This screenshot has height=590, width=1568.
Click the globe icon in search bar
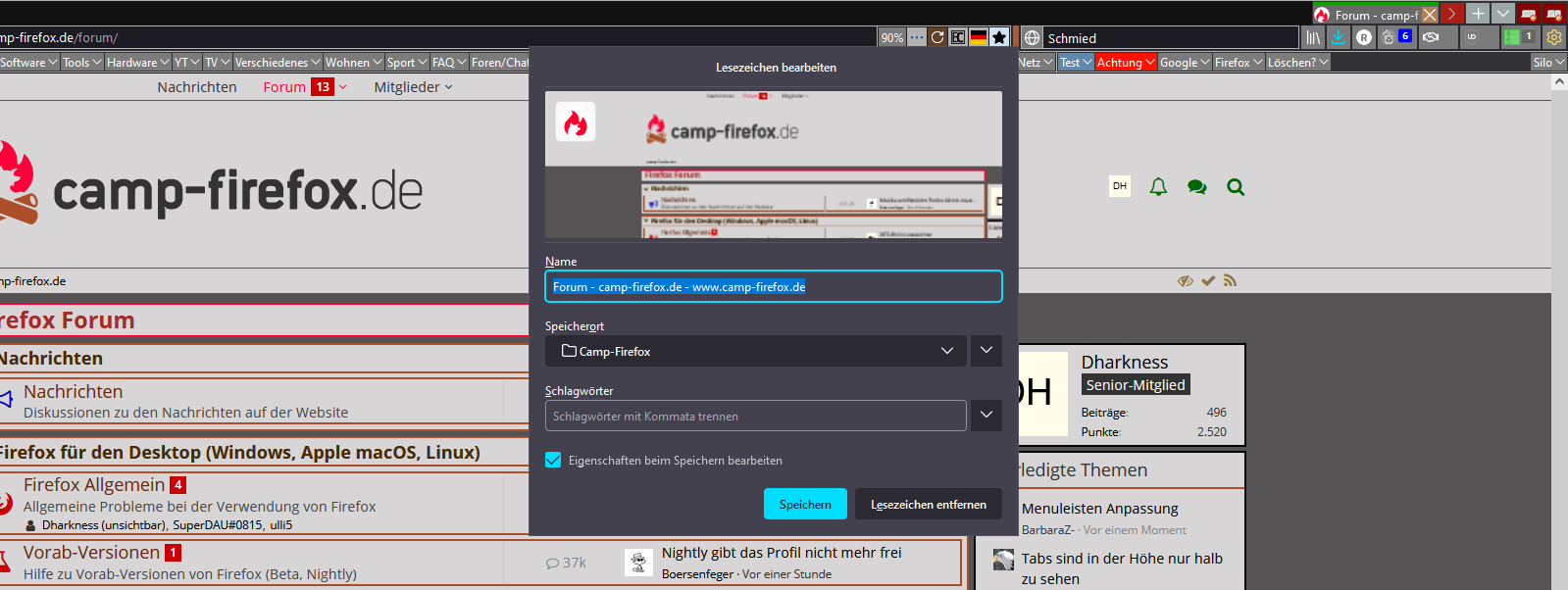pyautogui.click(x=1032, y=38)
